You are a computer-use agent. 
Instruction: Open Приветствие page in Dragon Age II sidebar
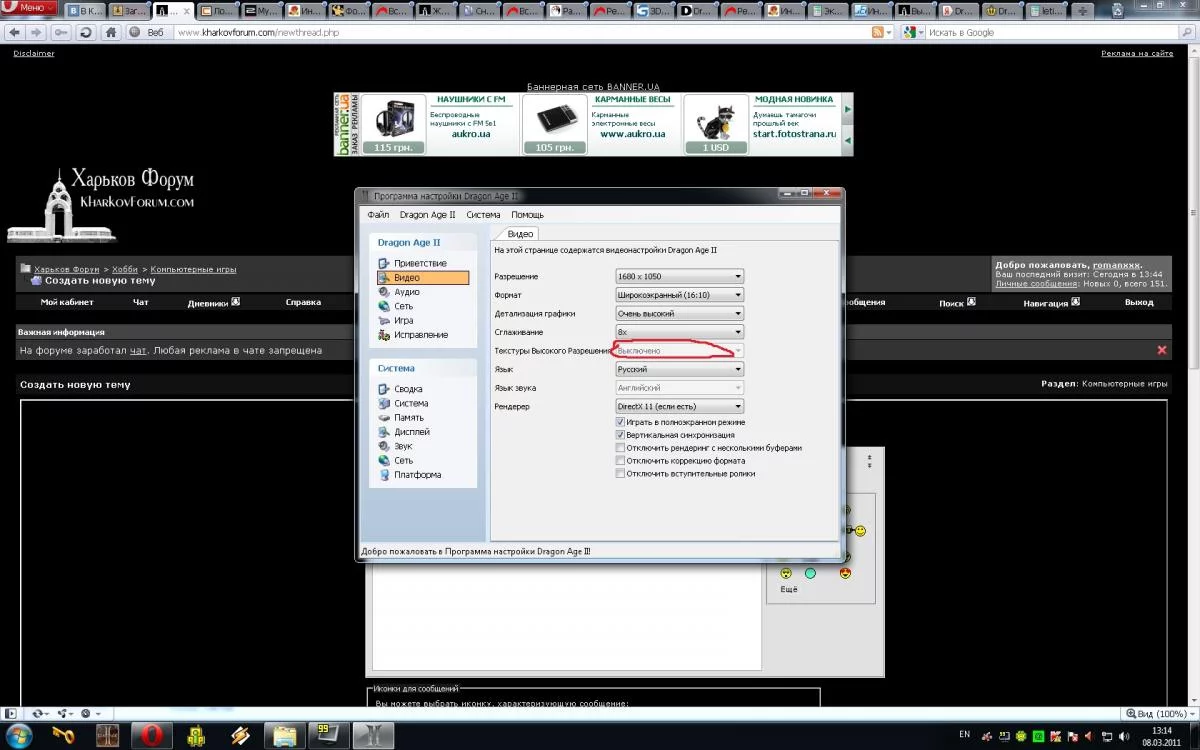click(420, 263)
